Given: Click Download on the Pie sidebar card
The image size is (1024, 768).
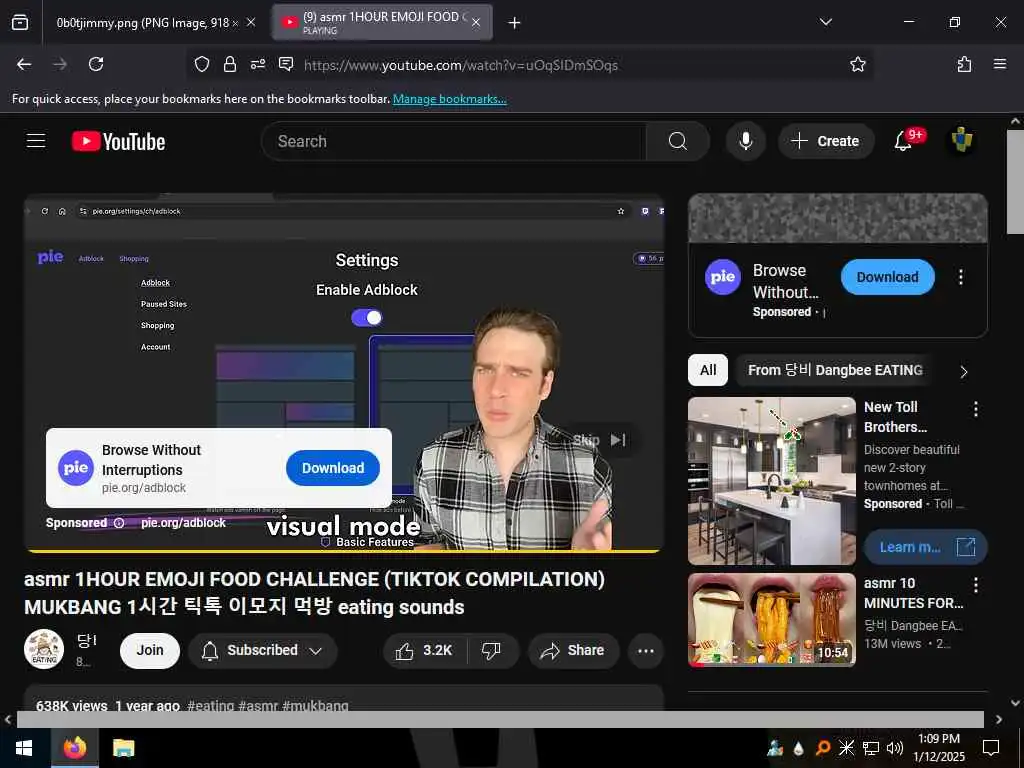Looking at the screenshot, I should pyautogui.click(x=888, y=277).
